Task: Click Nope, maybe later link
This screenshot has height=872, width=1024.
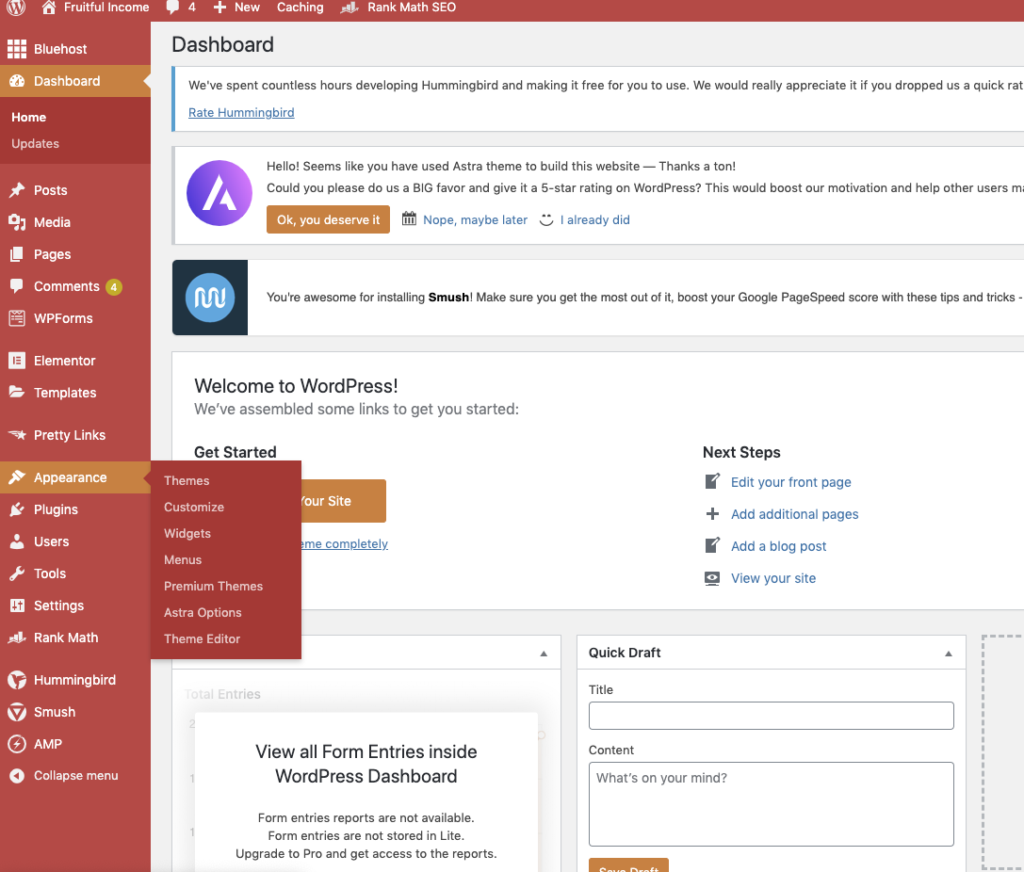Action: (x=475, y=220)
